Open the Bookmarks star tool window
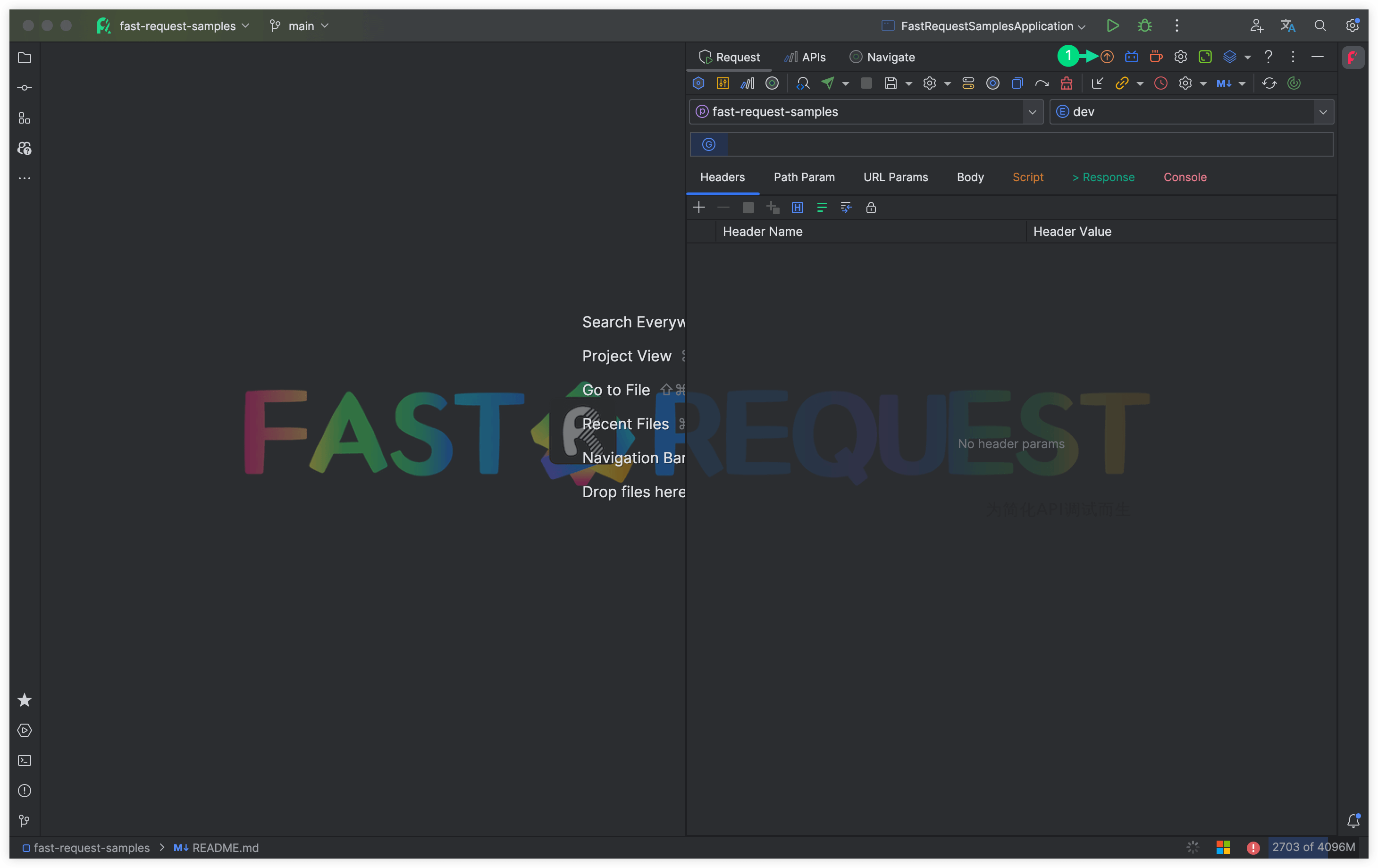Screen dimensions: 1378x868 click(25, 701)
